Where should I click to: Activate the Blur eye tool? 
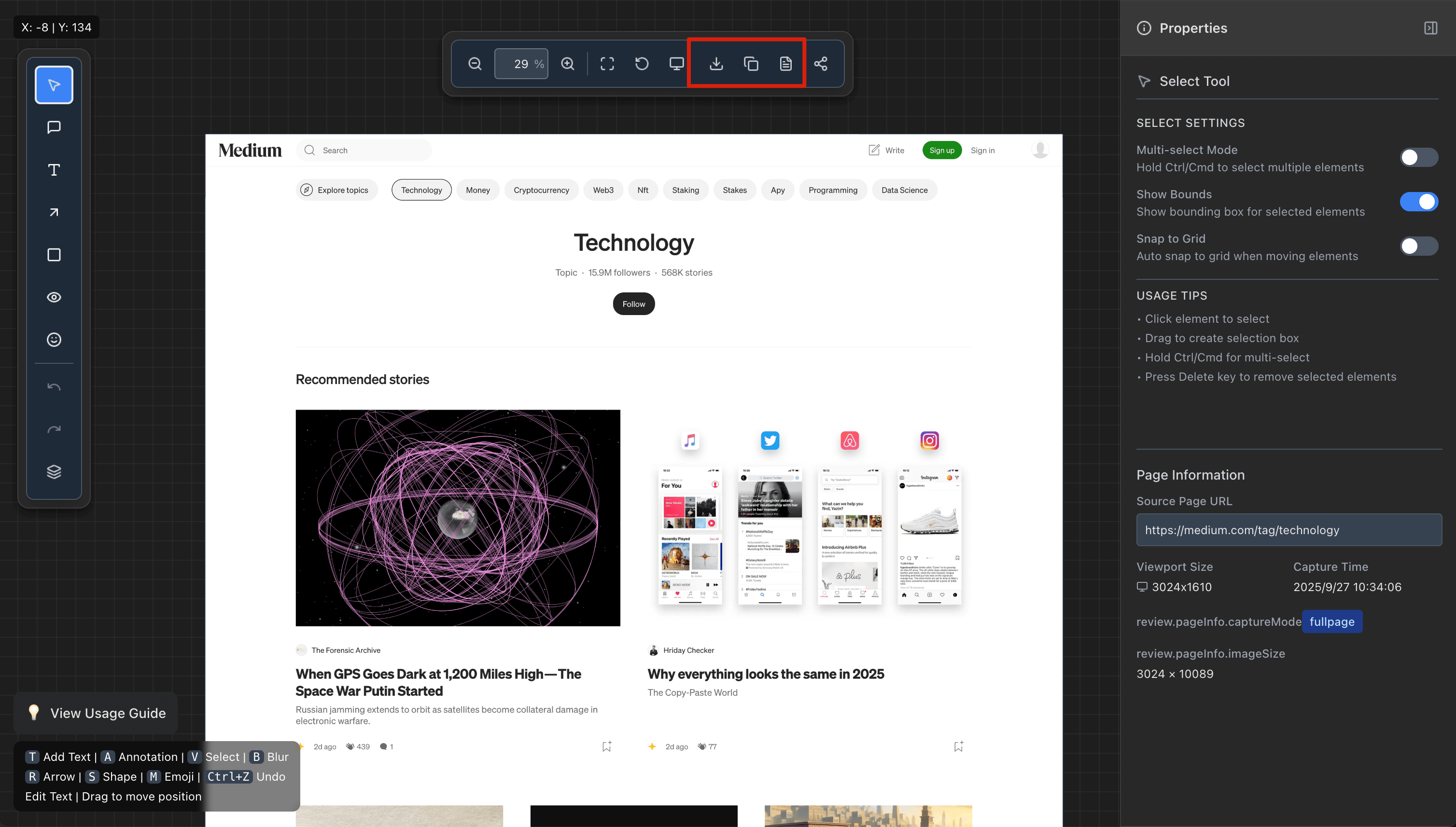pos(54,297)
